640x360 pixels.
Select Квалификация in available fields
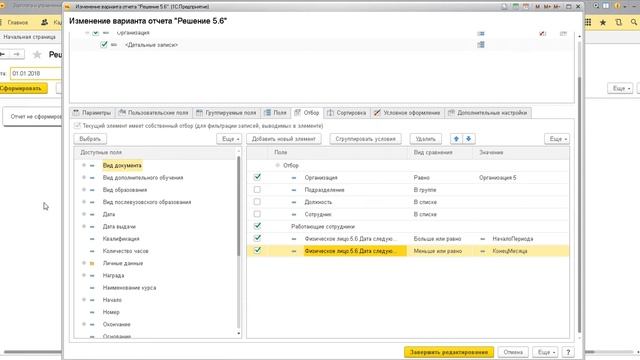click(121, 239)
